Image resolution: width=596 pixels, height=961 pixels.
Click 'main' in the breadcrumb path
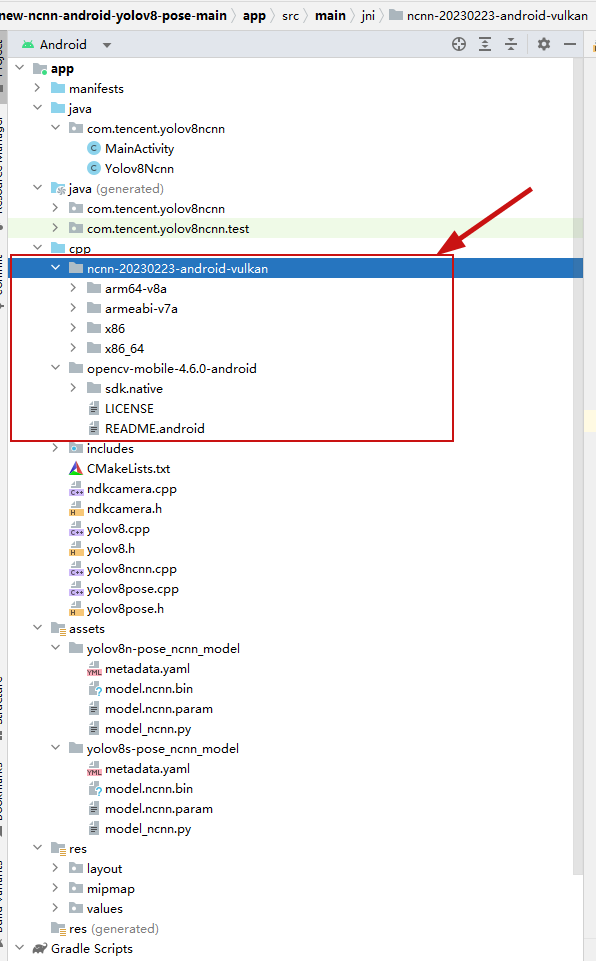(330, 16)
